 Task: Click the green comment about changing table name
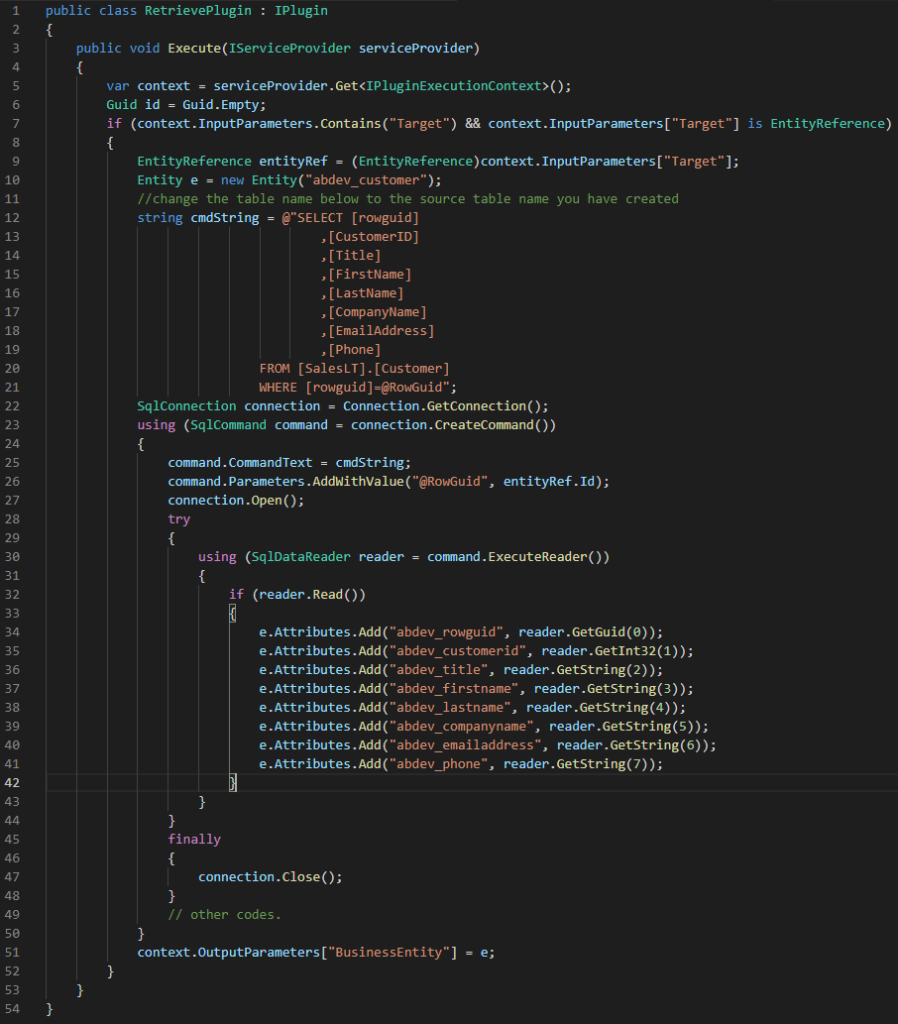407,198
